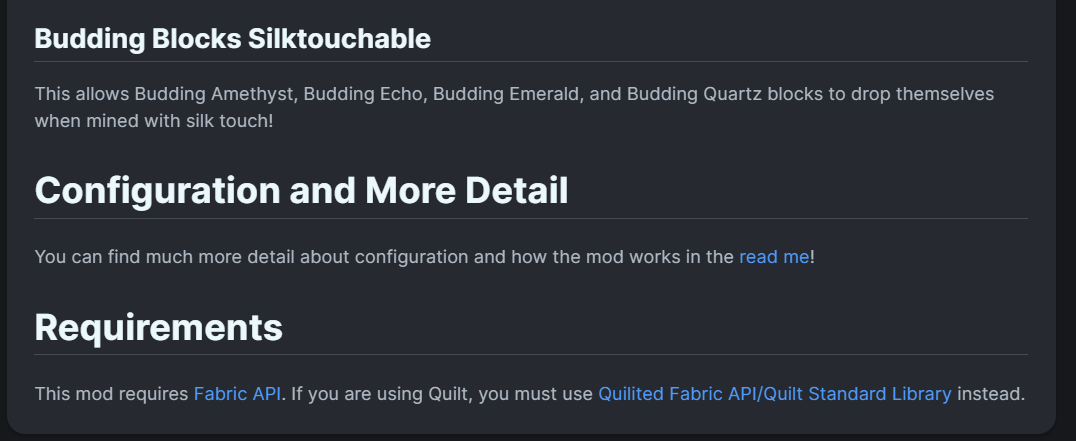
Task: Click the divider line under Requirements heading
Action: 530,354
